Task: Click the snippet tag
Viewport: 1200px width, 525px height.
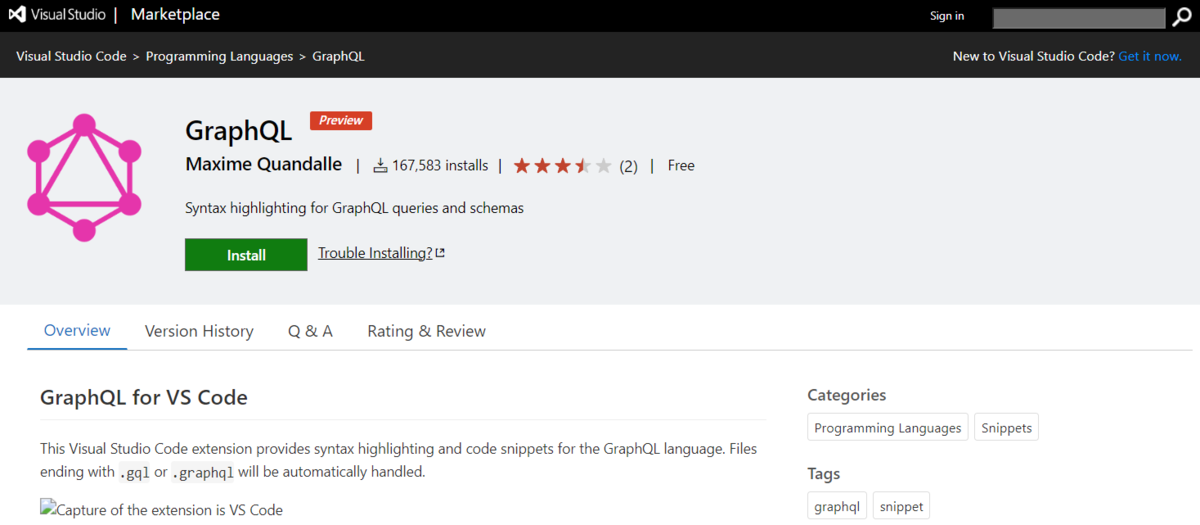Action: (x=901, y=506)
